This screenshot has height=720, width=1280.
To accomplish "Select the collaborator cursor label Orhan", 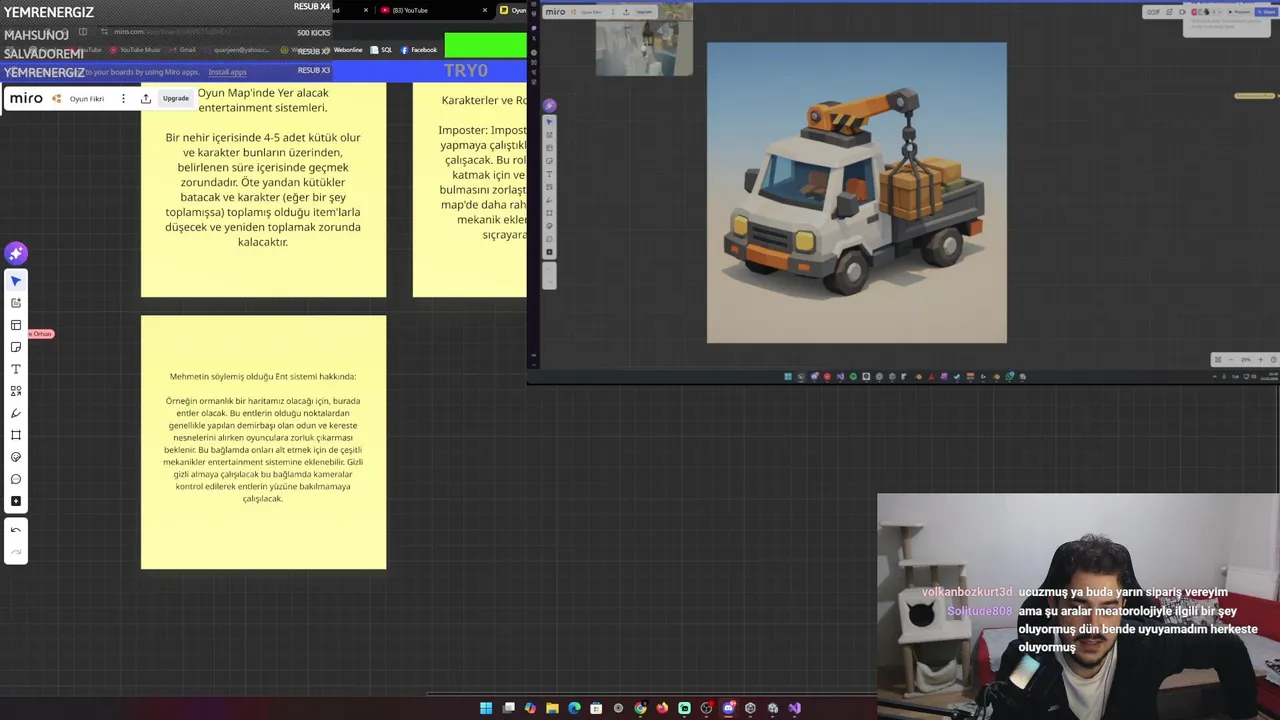I will pos(40,334).
